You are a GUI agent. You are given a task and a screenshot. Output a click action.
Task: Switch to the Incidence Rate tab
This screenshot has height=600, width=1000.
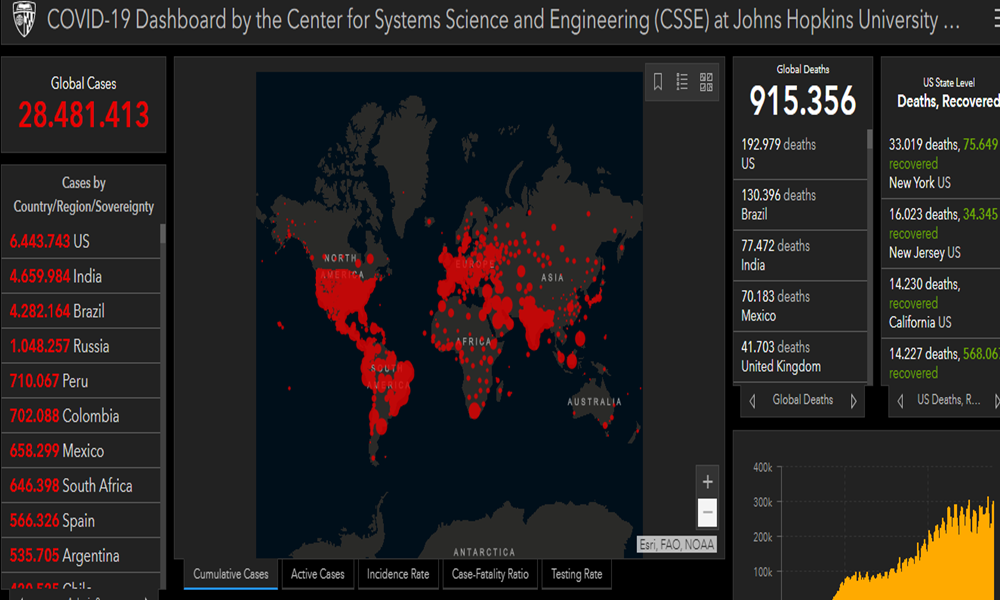click(398, 574)
